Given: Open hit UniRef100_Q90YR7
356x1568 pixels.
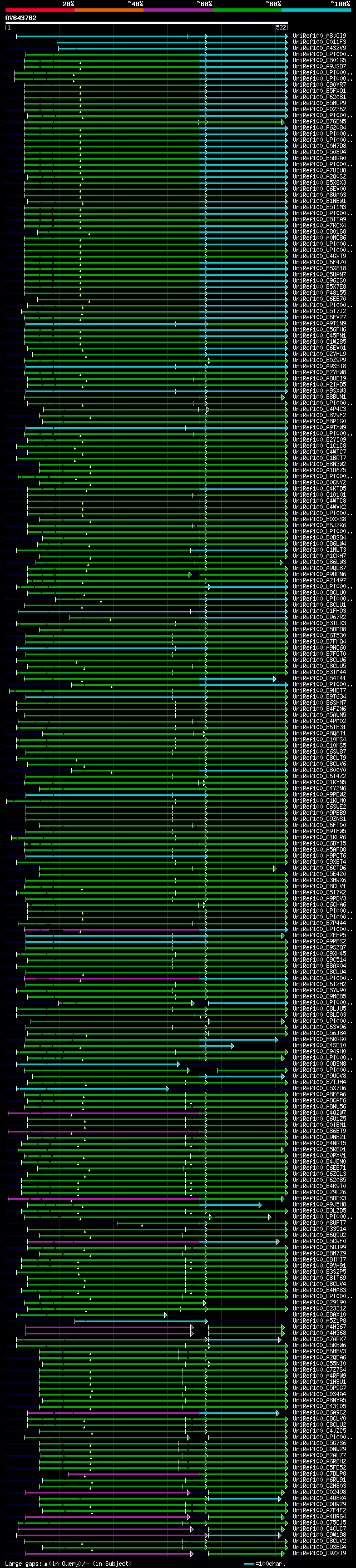Looking at the screenshot, I should 319,85.
